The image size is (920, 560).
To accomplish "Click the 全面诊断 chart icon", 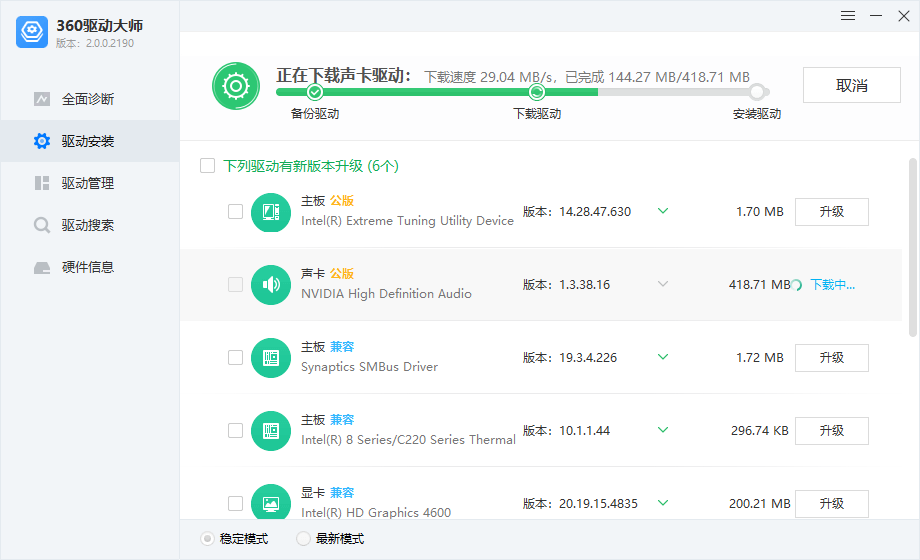I will 42,99.
